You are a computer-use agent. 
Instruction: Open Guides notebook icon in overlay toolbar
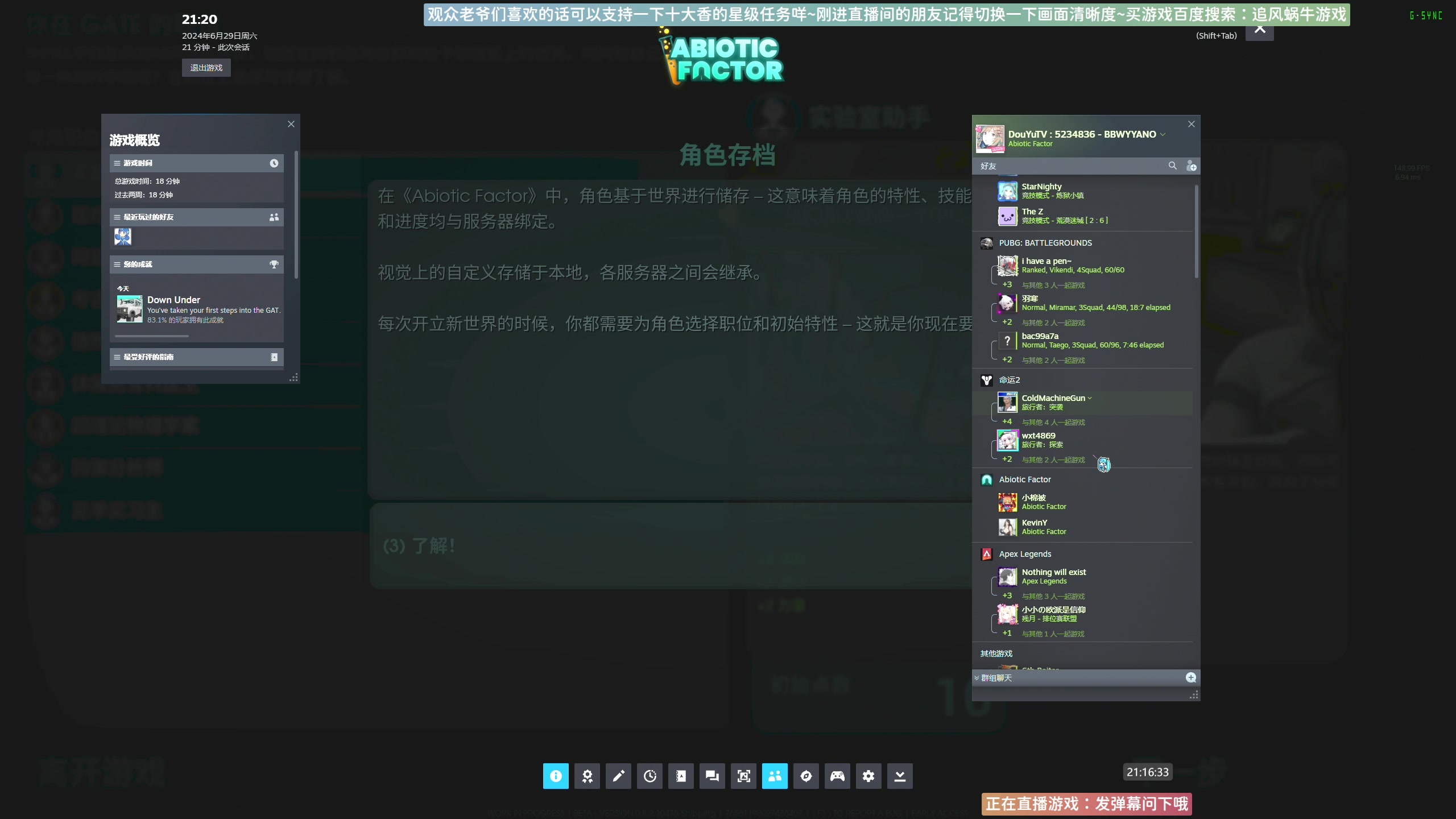(681, 776)
